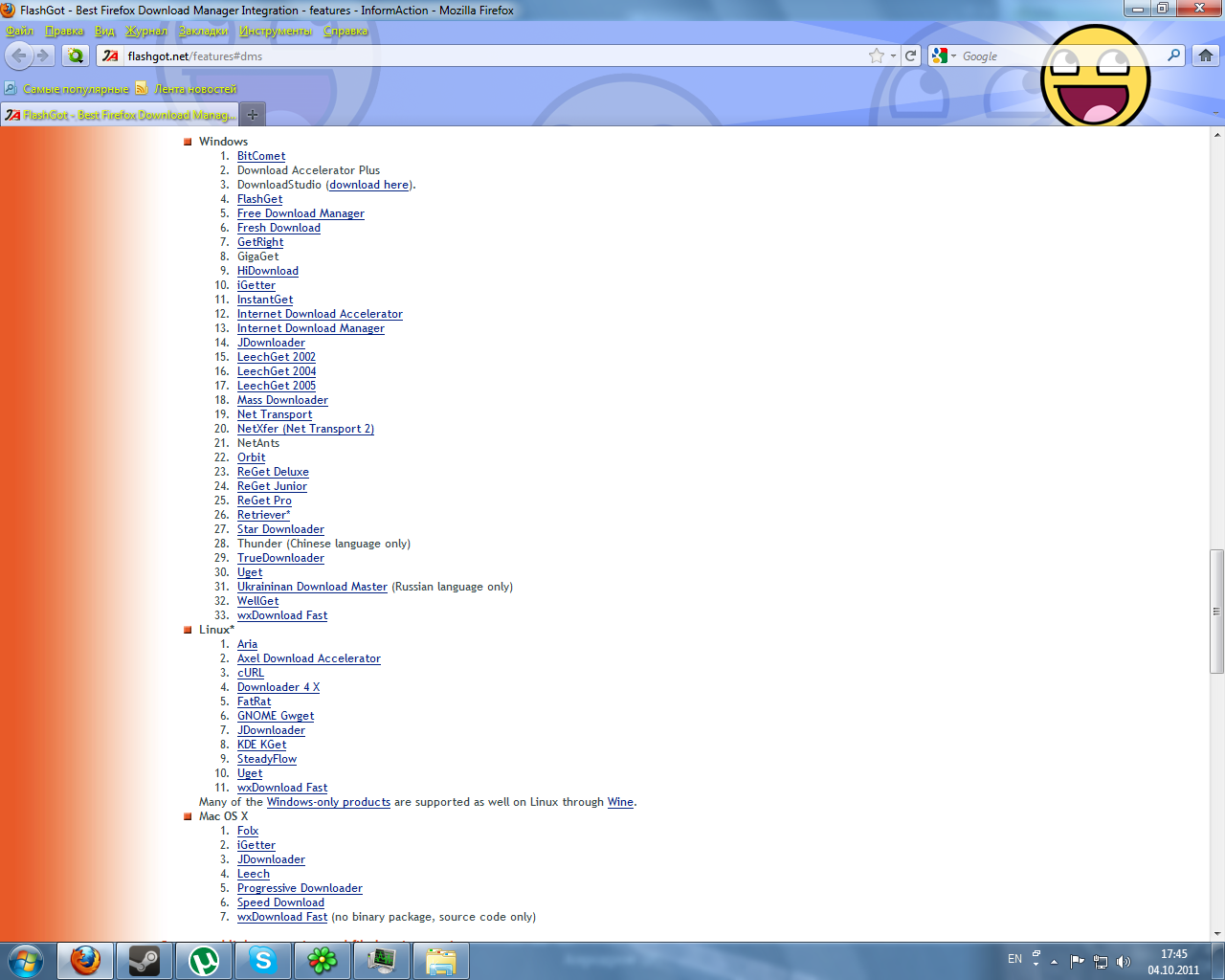
Task: Click the 'GigaGet' list entry text
Action: point(258,256)
